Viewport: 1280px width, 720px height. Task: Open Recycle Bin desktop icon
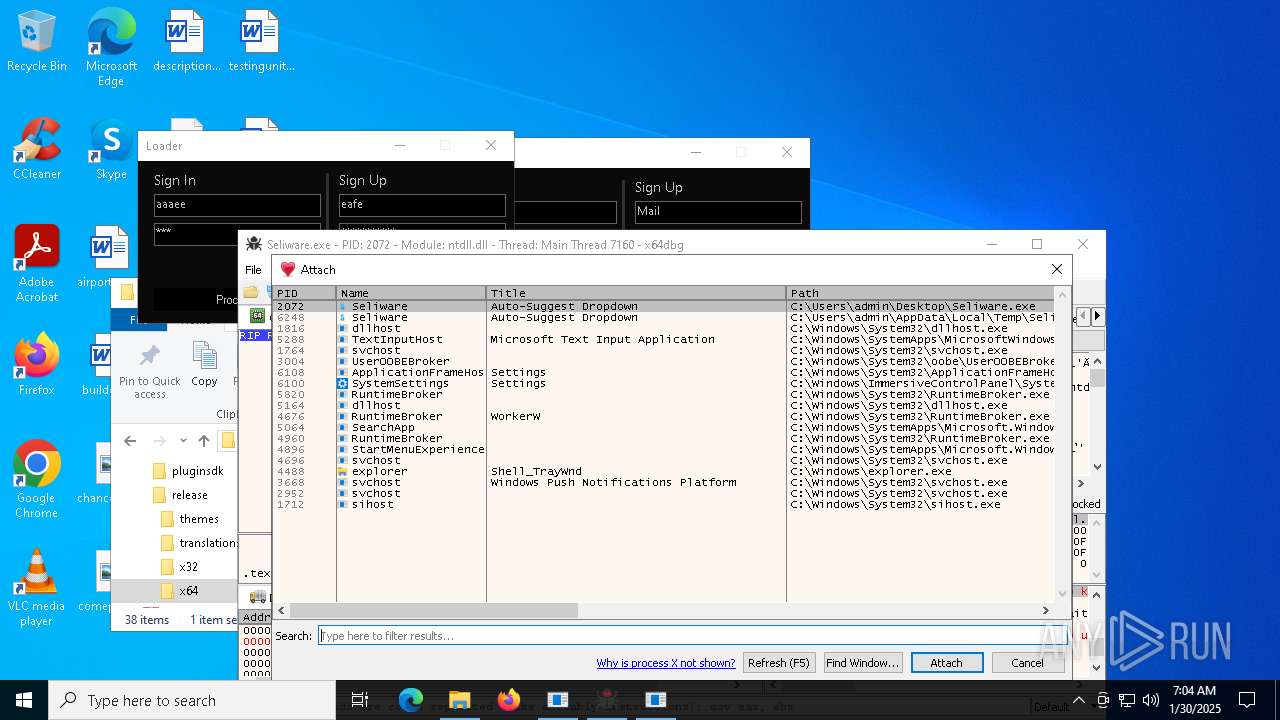[37, 41]
